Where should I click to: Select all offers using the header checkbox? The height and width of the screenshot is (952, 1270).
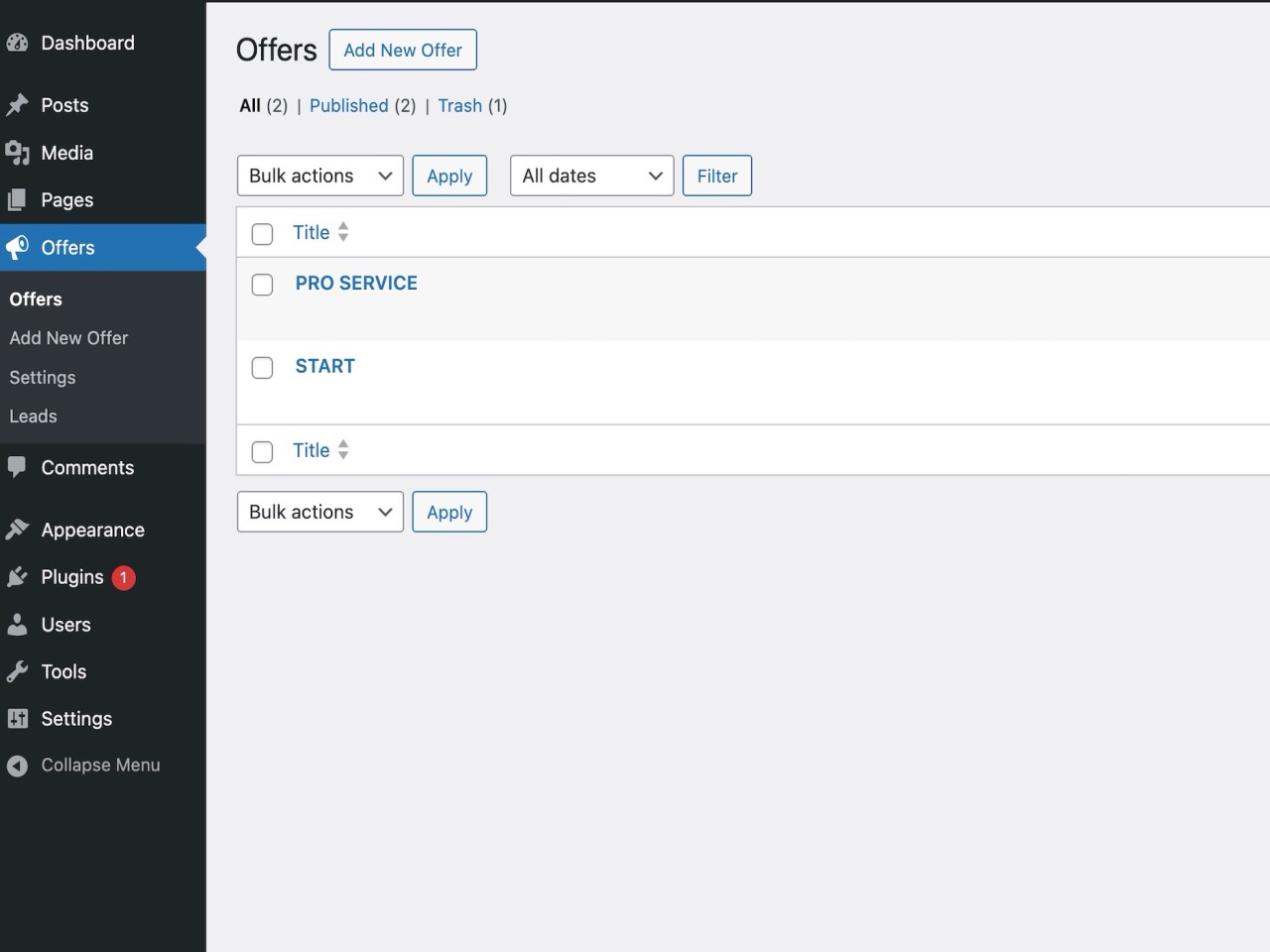point(262,233)
